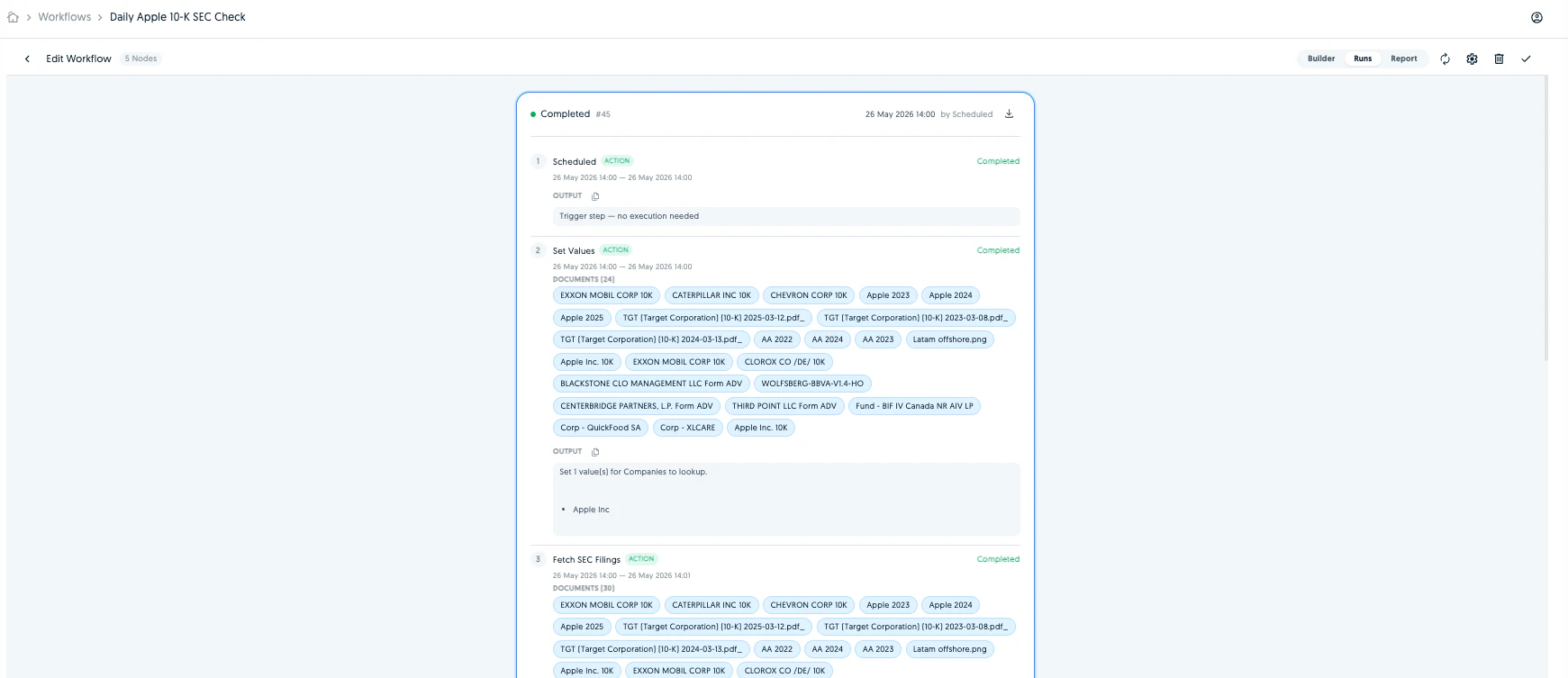Click AA 2022 chip in Set Values
Screen dimensions: 1568x678
pos(776,339)
